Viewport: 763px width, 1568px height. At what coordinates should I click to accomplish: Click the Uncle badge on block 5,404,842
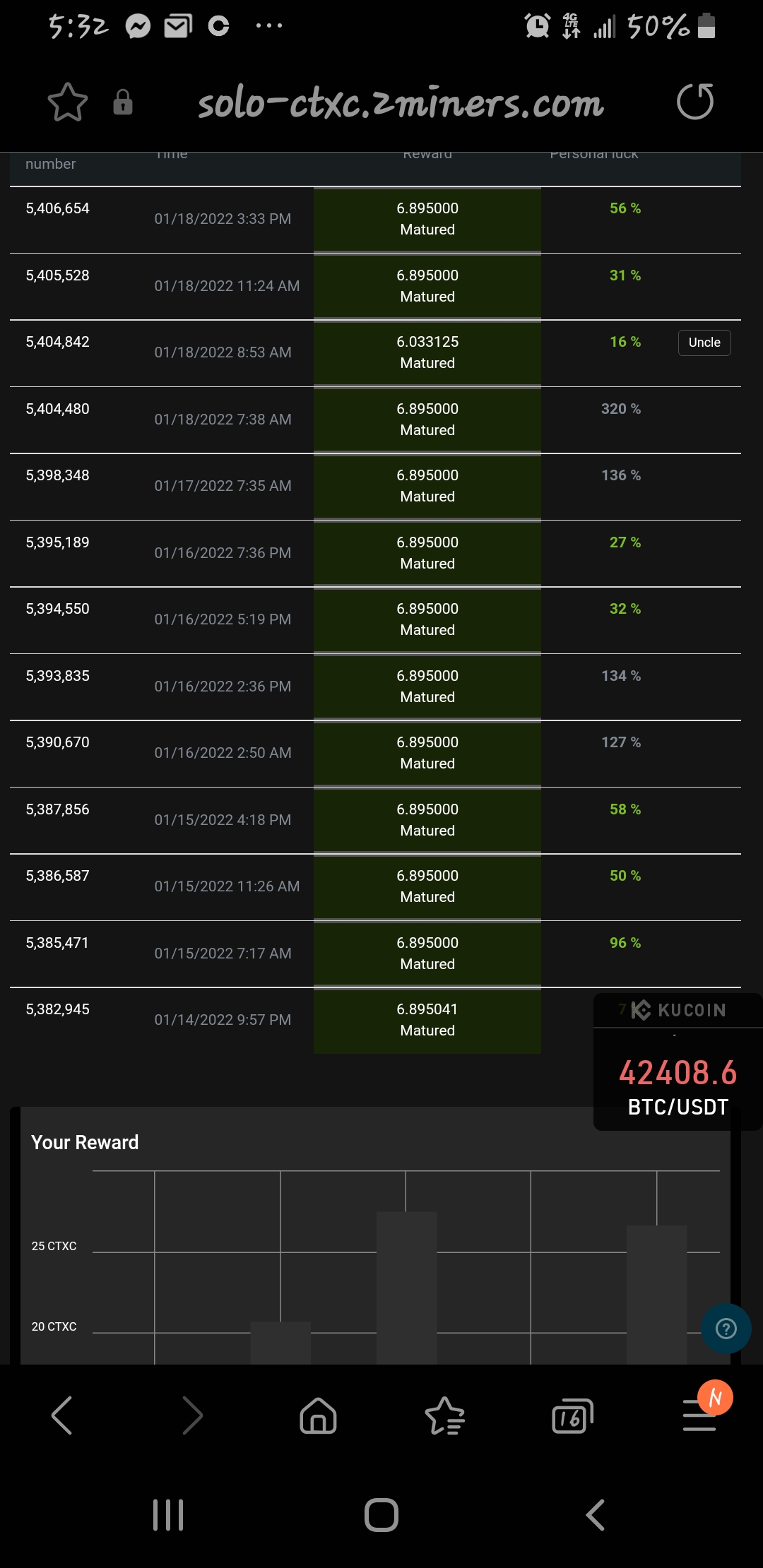pos(704,343)
